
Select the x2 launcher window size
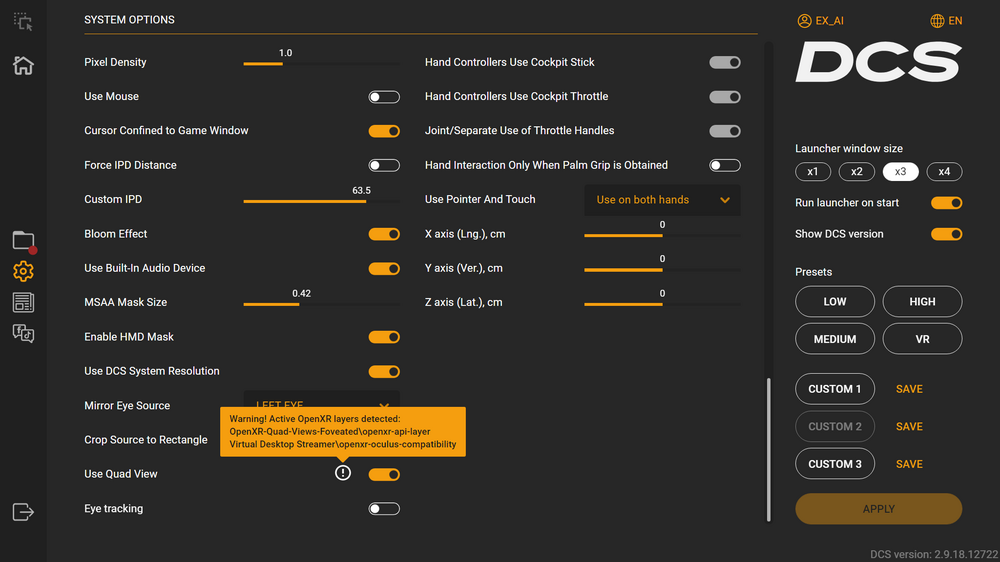click(857, 172)
